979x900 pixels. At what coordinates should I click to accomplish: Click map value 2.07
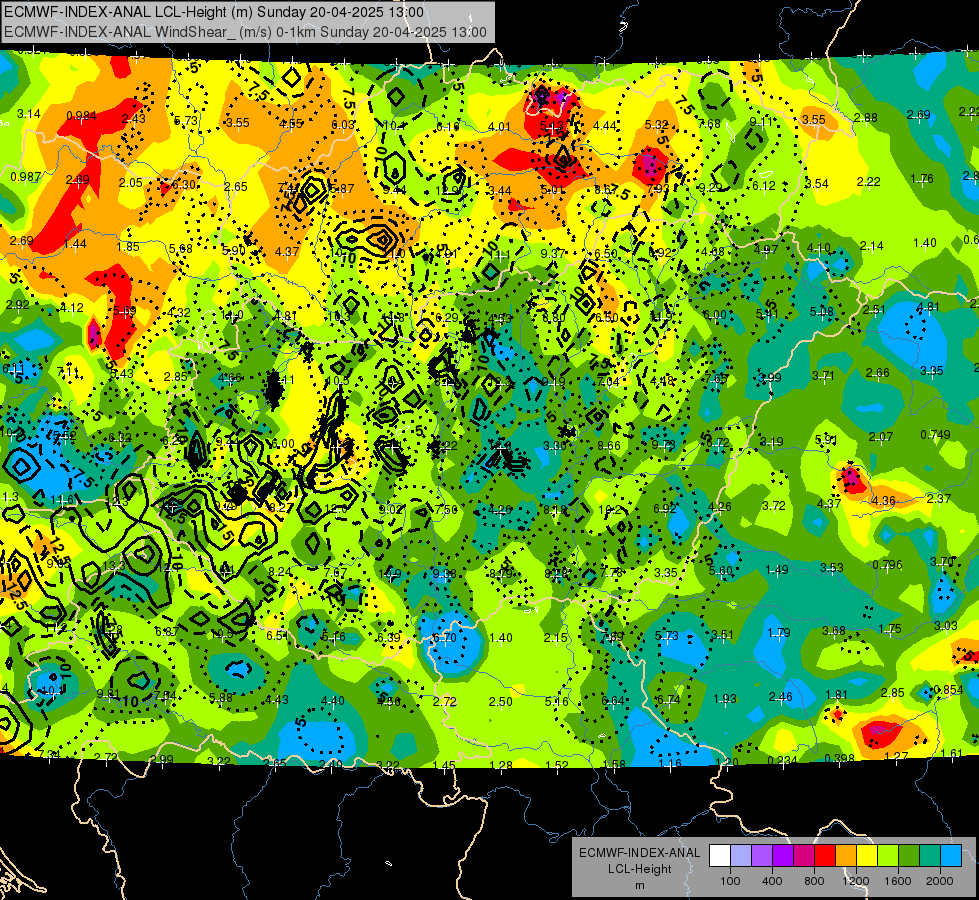pos(880,437)
